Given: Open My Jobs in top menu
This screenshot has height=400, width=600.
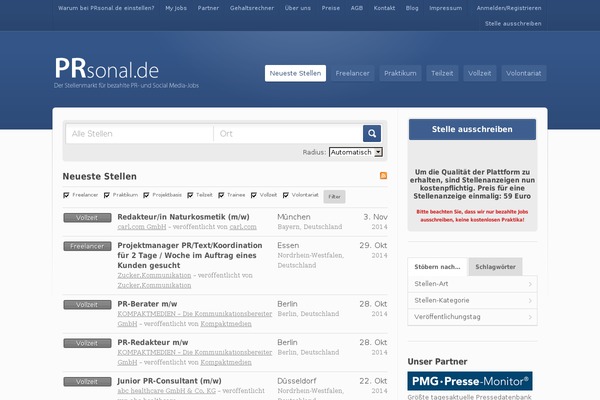Looking at the screenshot, I should [176, 8].
